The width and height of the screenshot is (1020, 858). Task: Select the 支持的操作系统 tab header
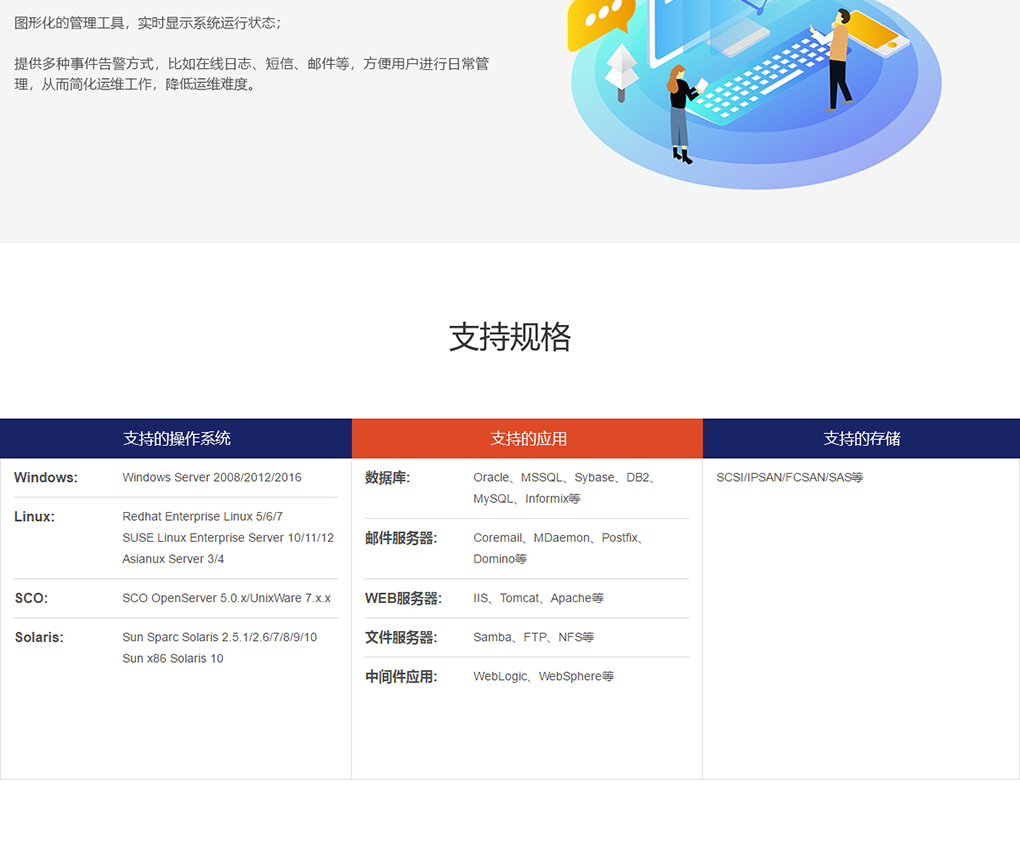[x=176, y=438]
